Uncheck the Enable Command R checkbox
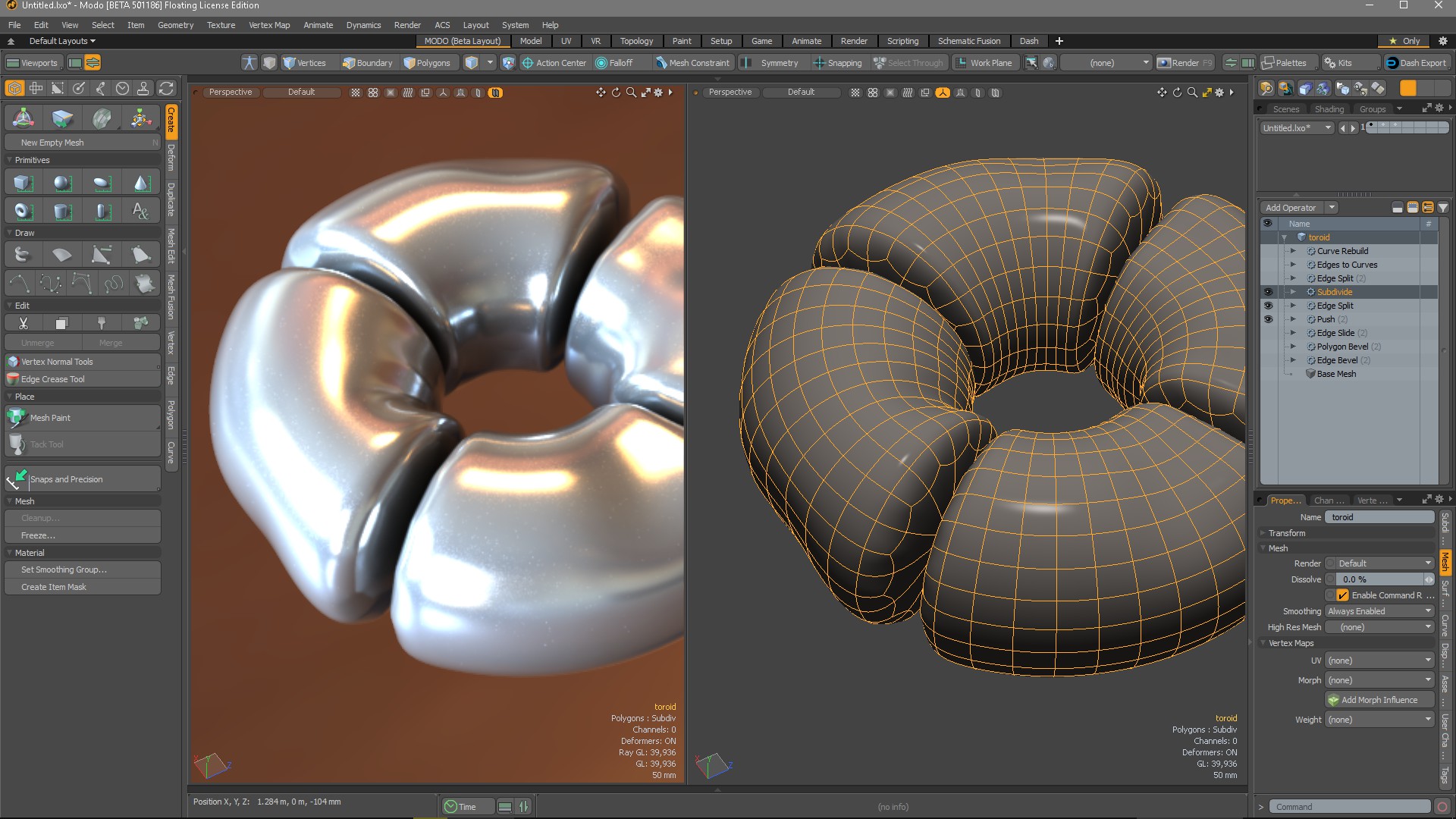Viewport: 1456px width, 819px height. pyautogui.click(x=1341, y=595)
